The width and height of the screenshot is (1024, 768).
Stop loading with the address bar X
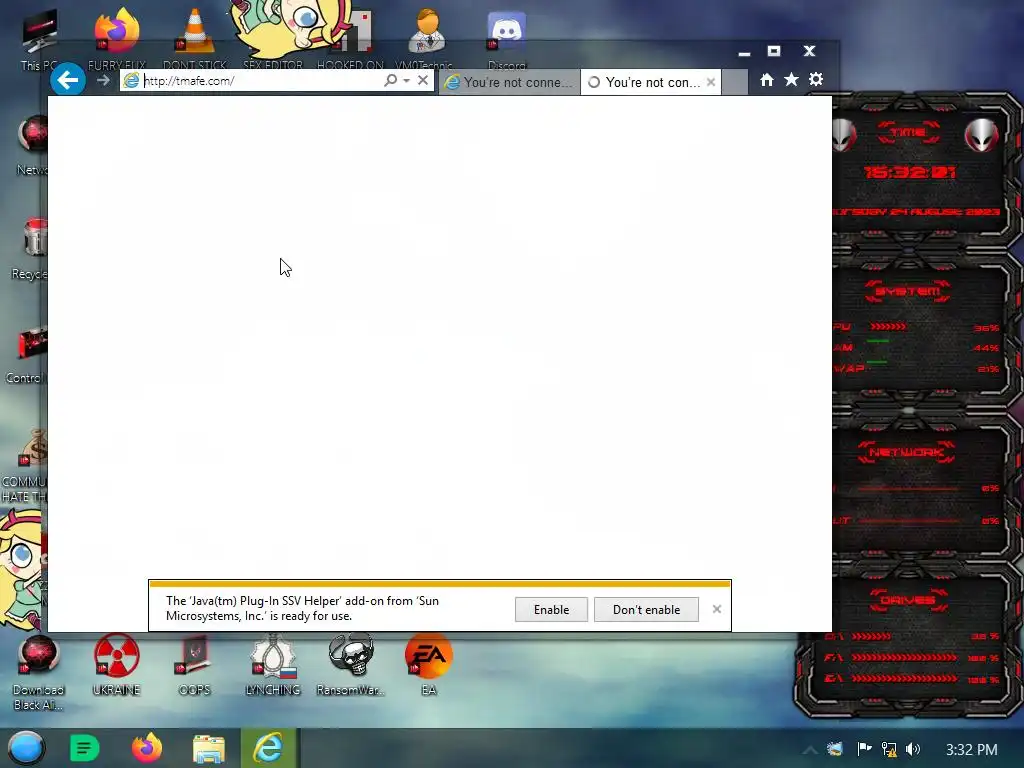[x=423, y=80]
